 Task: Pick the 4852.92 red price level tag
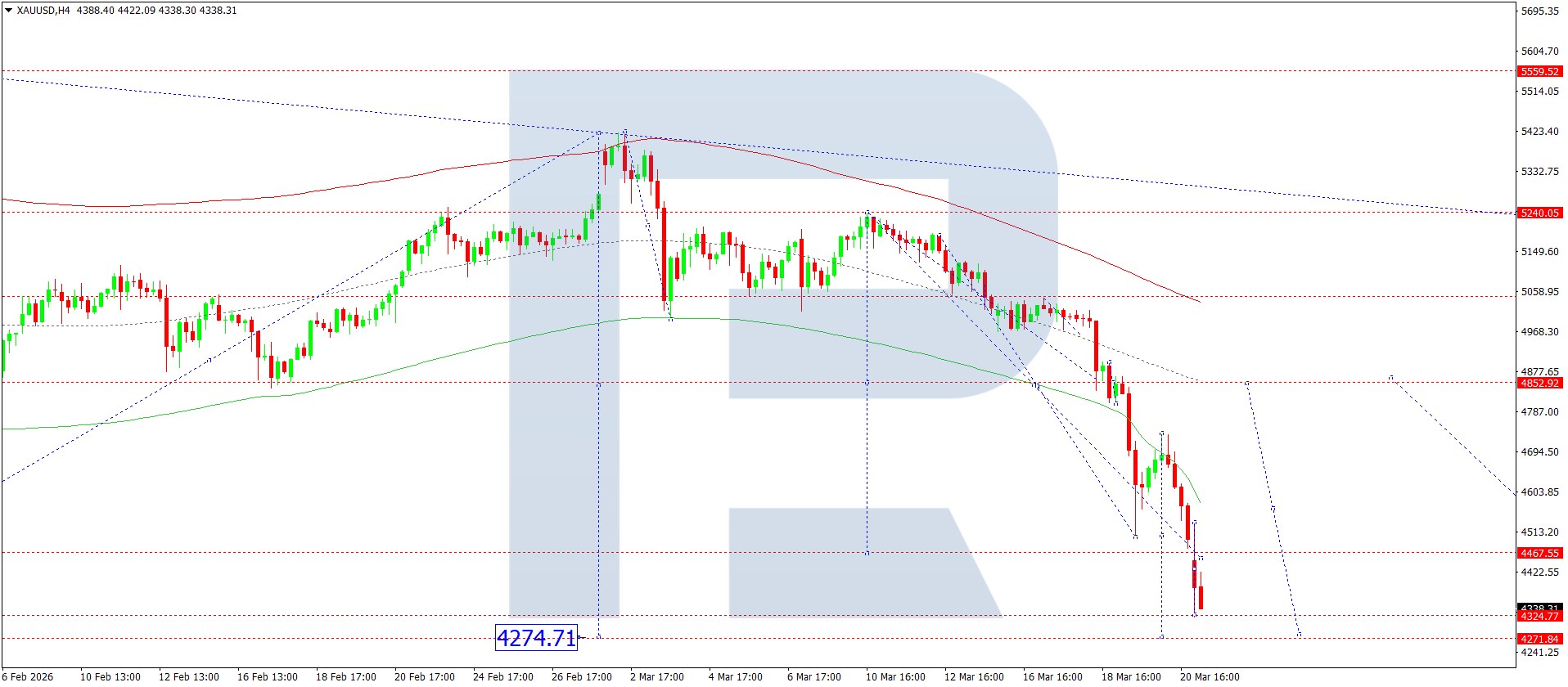point(1539,384)
